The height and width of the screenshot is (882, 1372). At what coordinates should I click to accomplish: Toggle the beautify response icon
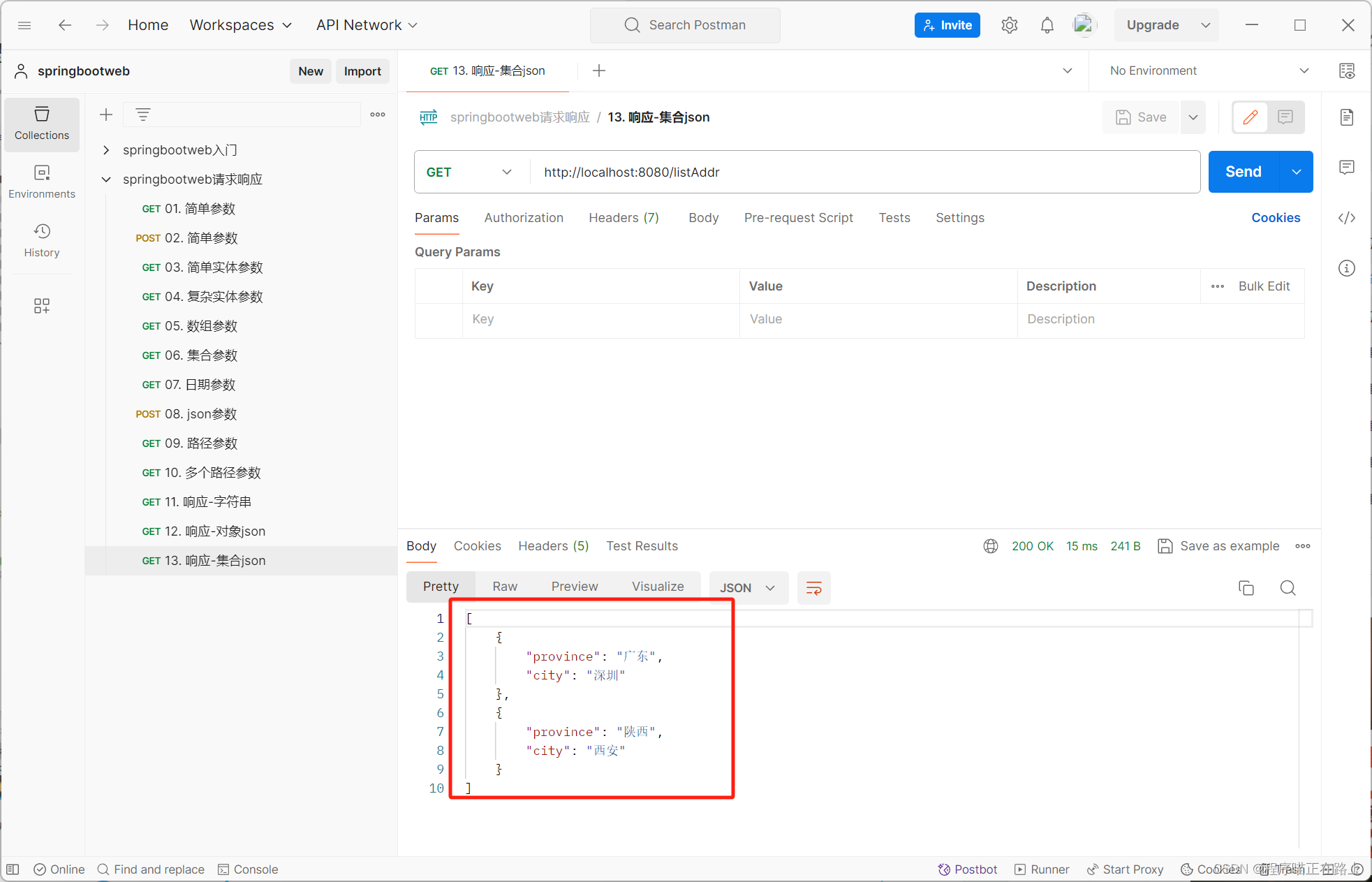point(813,587)
